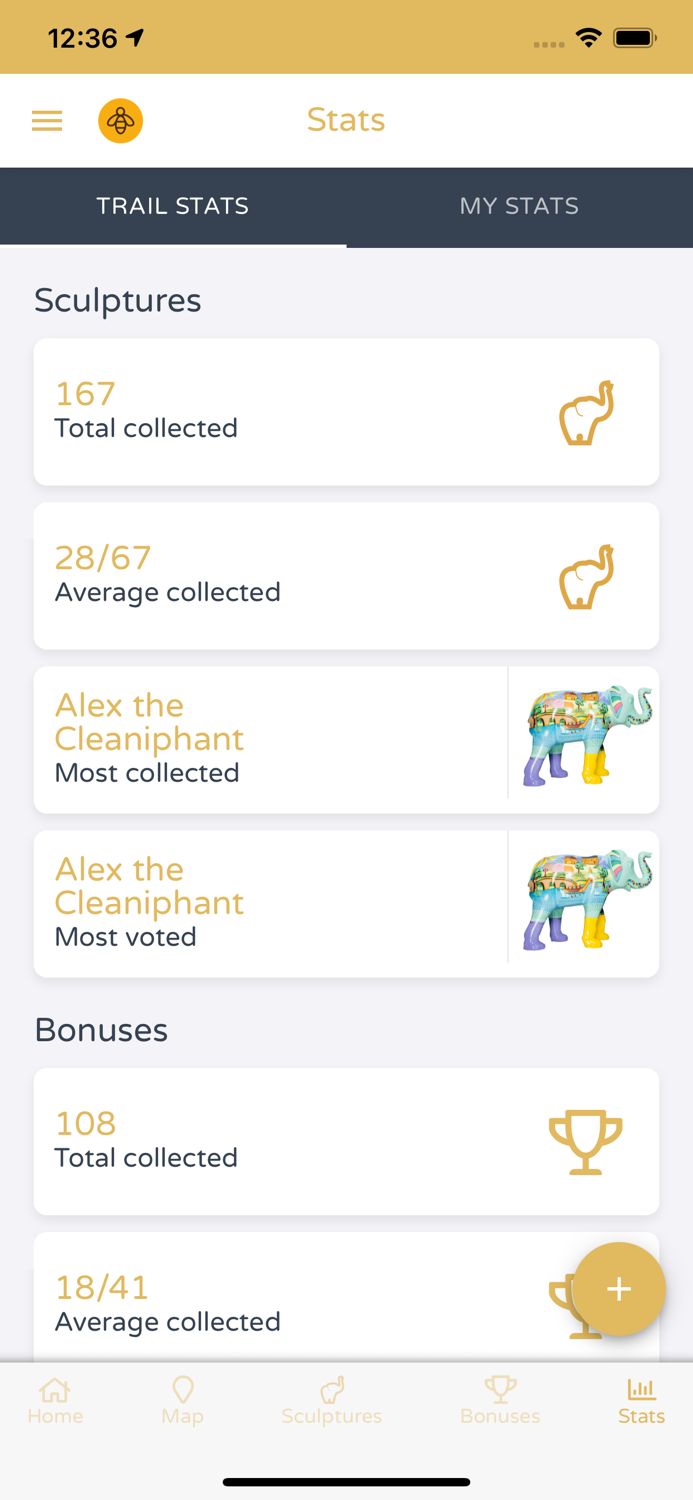This screenshot has height=1500, width=693.
Task: Tap the bee logo icon
Action: 120,121
